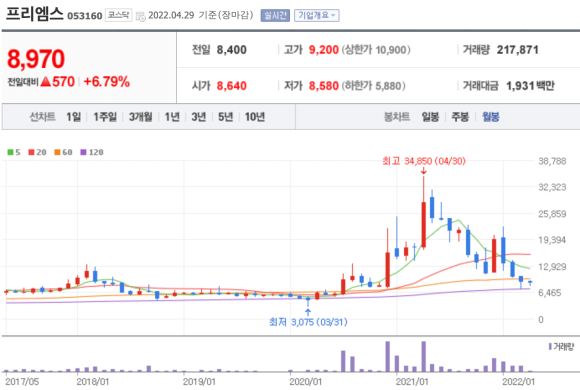Click the 프리엠스 stock name heading

(34, 14)
